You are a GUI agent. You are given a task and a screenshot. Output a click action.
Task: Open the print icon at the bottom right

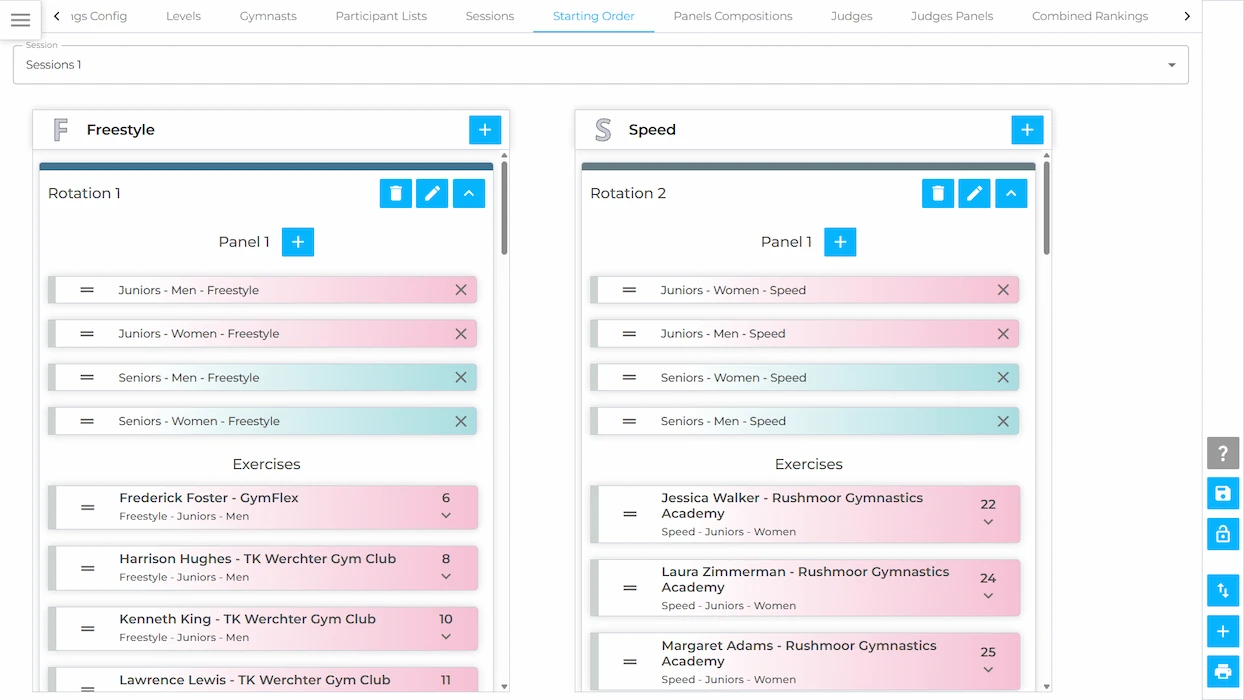coord(1222,671)
